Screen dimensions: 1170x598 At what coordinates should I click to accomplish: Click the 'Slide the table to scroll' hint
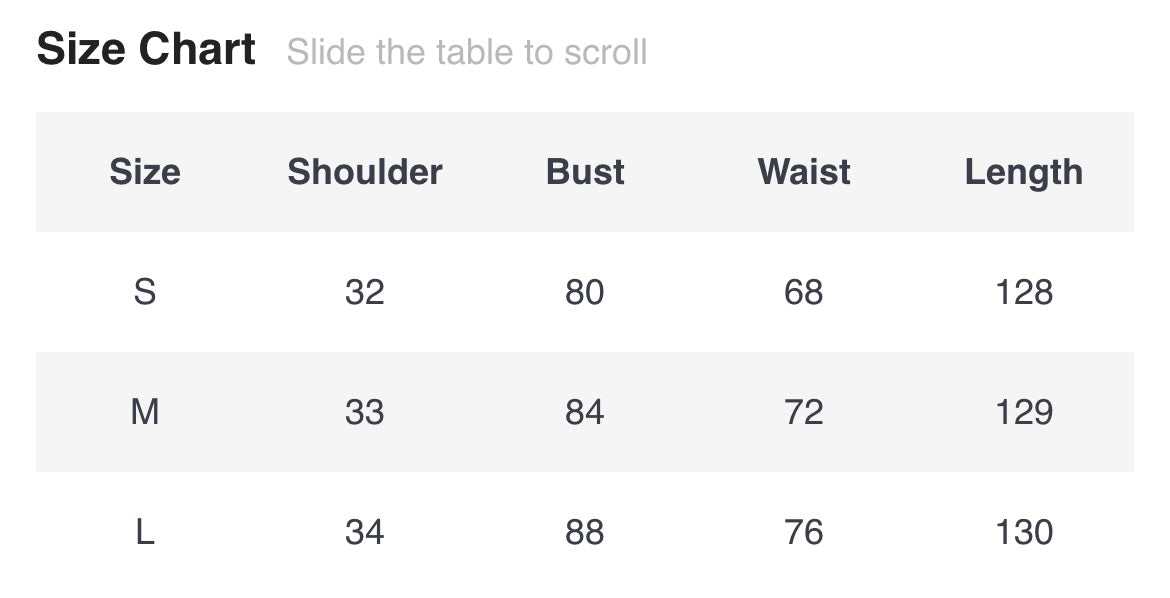[x=467, y=52]
